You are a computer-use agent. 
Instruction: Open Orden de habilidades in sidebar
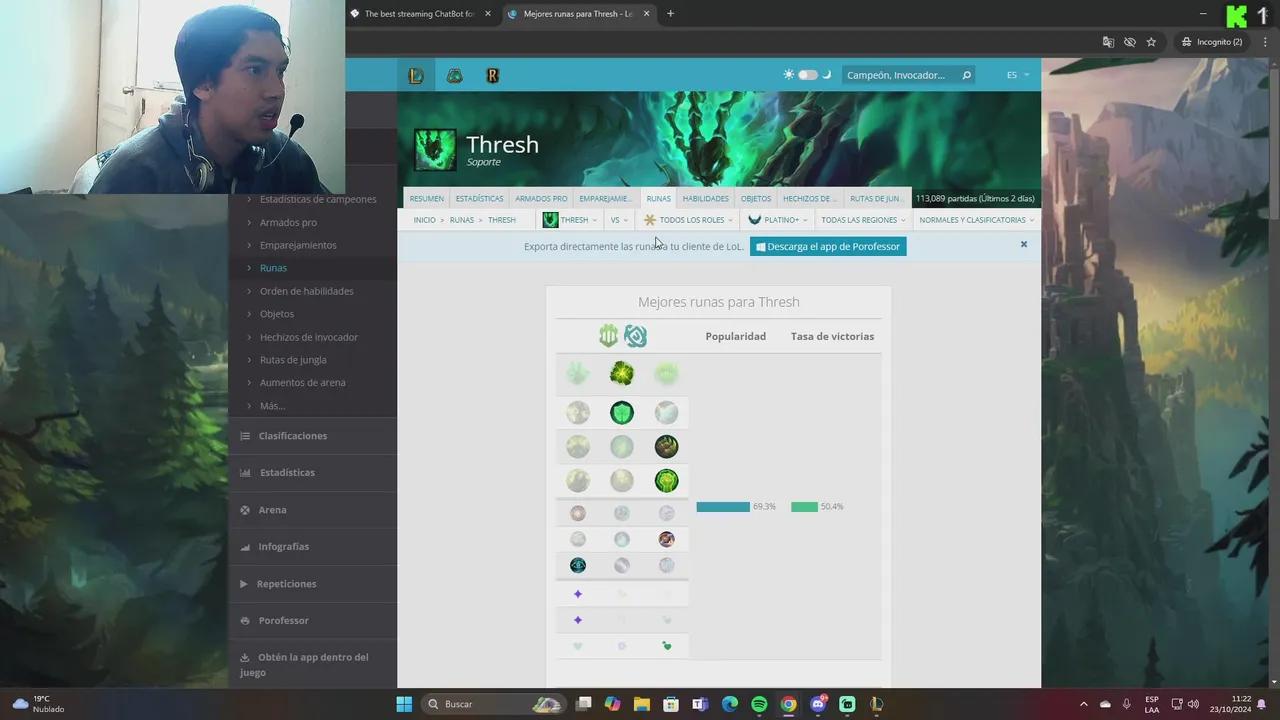[x=307, y=291]
